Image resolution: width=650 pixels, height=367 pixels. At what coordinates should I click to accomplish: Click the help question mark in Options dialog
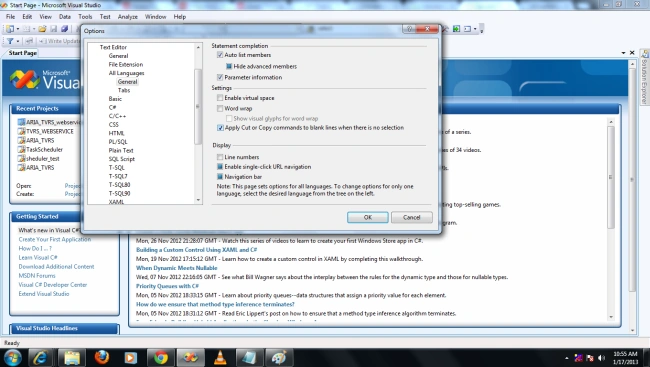click(409, 29)
